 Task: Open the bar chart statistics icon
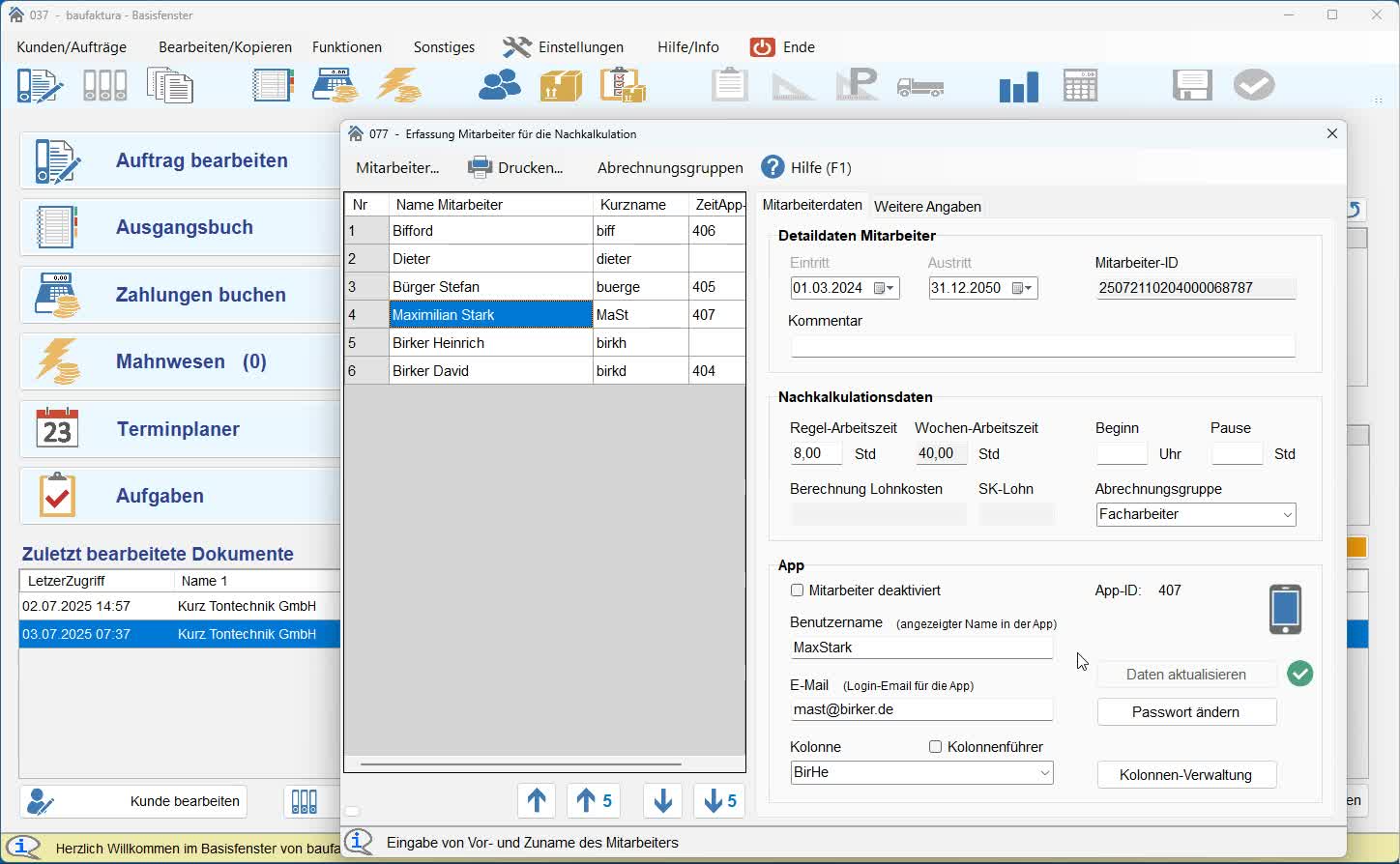click(1018, 86)
